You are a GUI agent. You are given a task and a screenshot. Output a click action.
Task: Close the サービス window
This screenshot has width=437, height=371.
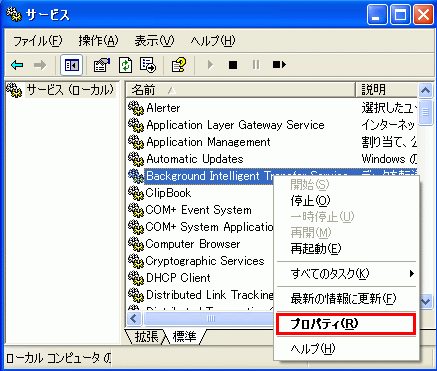pyautogui.click(x=423, y=15)
